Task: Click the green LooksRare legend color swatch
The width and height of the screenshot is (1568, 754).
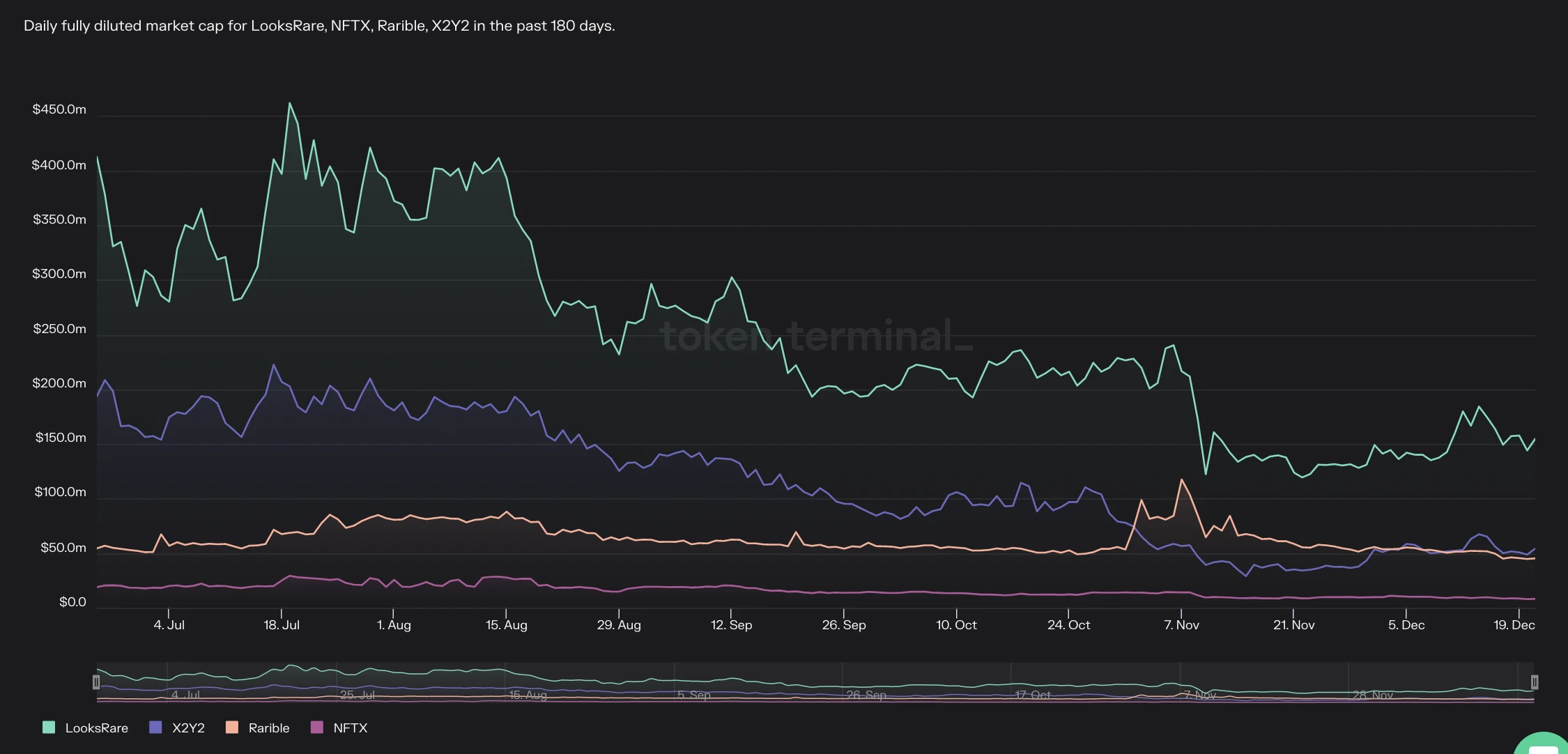Action: (49, 728)
